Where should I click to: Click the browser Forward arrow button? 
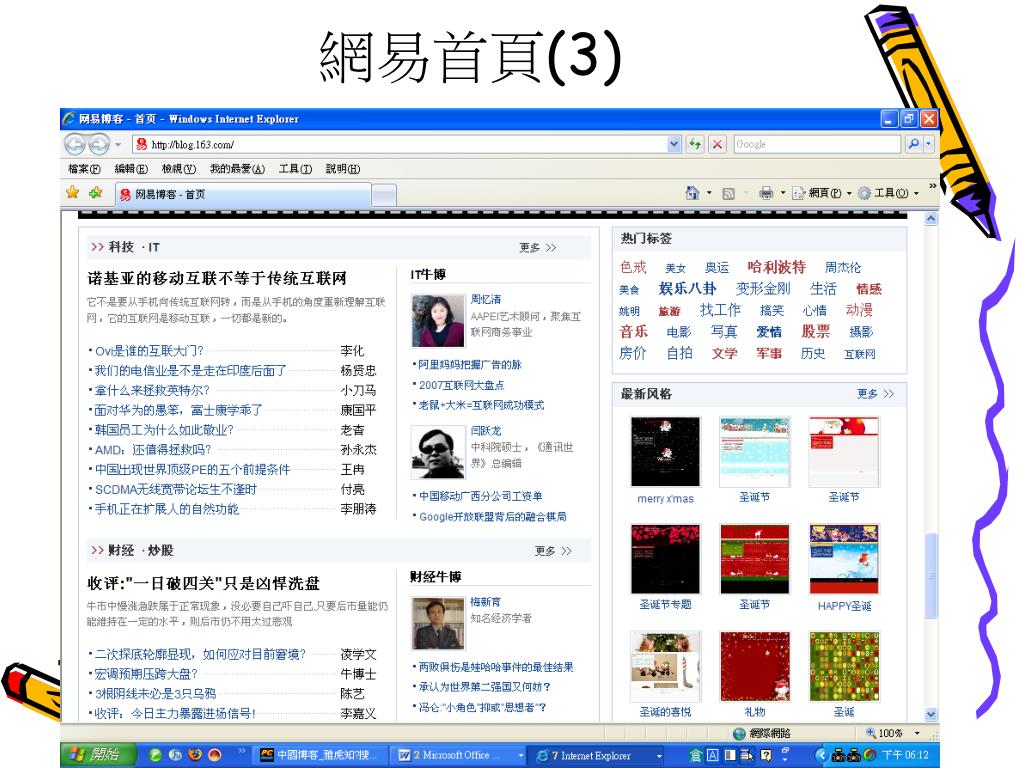(99, 144)
